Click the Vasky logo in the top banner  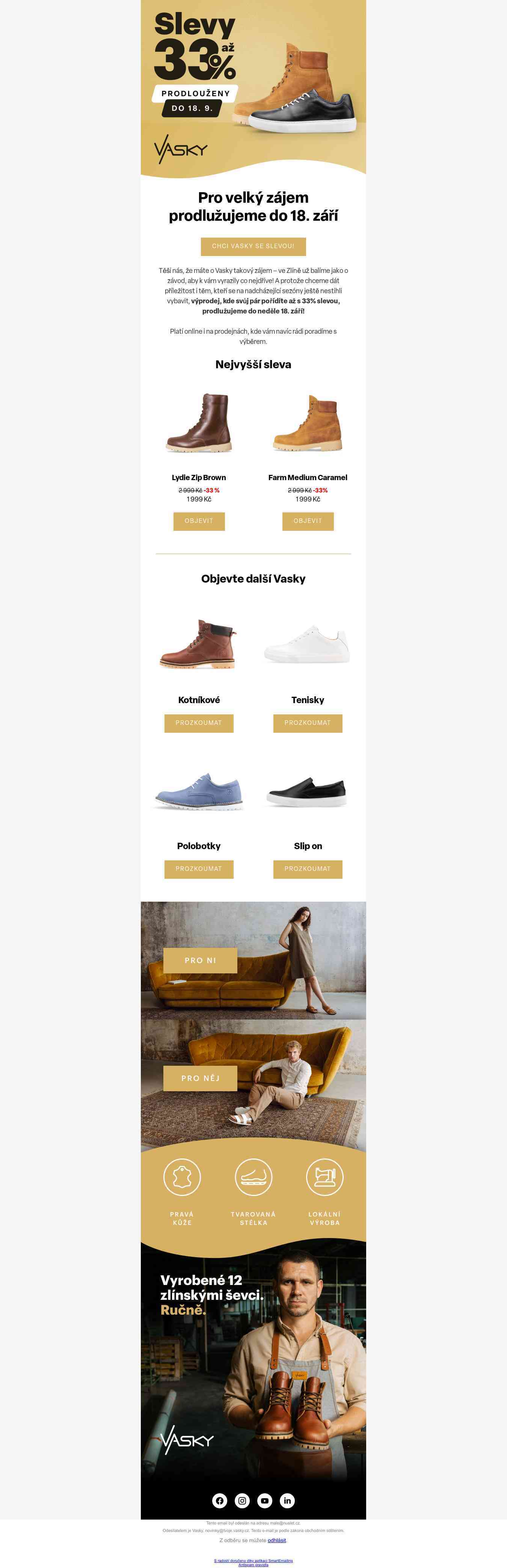click(x=180, y=149)
